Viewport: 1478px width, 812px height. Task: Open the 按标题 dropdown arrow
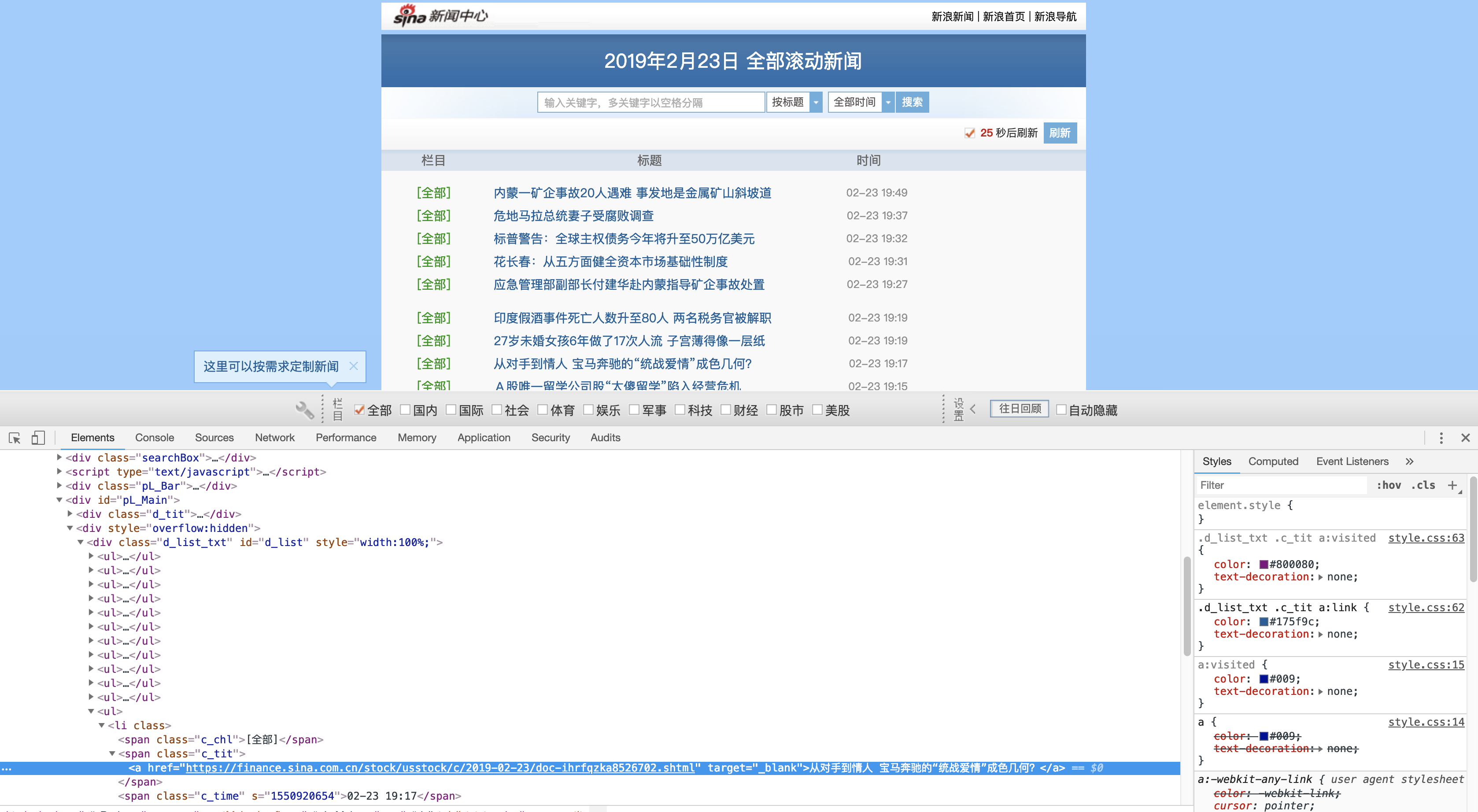click(815, 102)
